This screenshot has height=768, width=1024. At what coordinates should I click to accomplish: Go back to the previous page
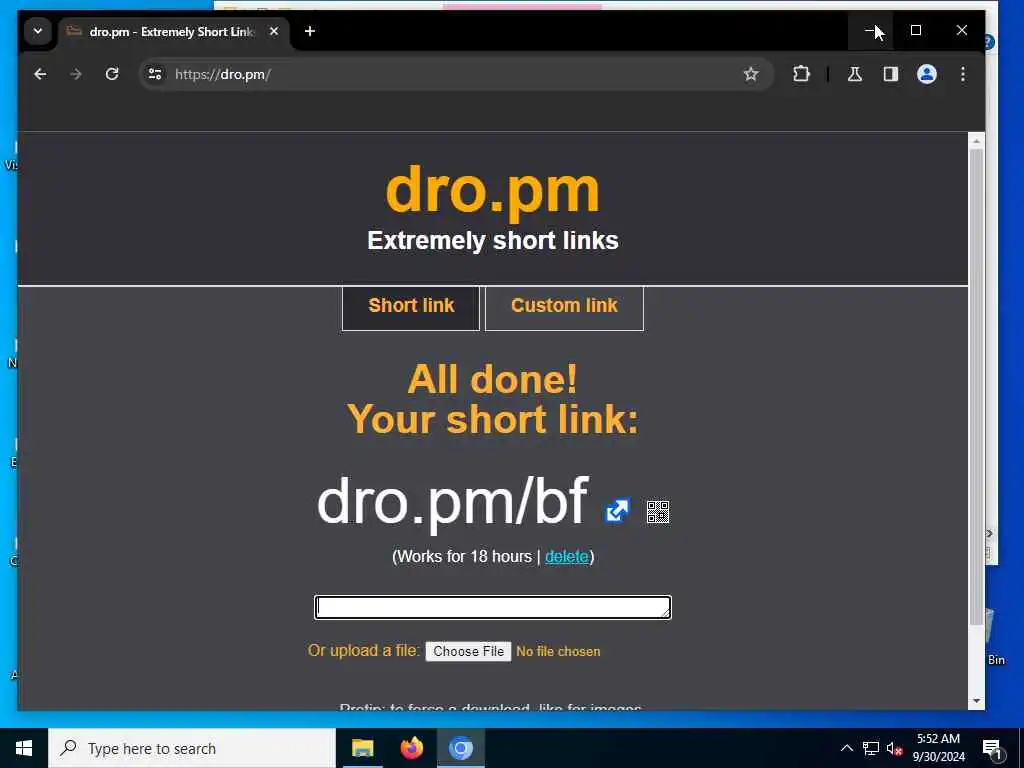pos(40,74)
